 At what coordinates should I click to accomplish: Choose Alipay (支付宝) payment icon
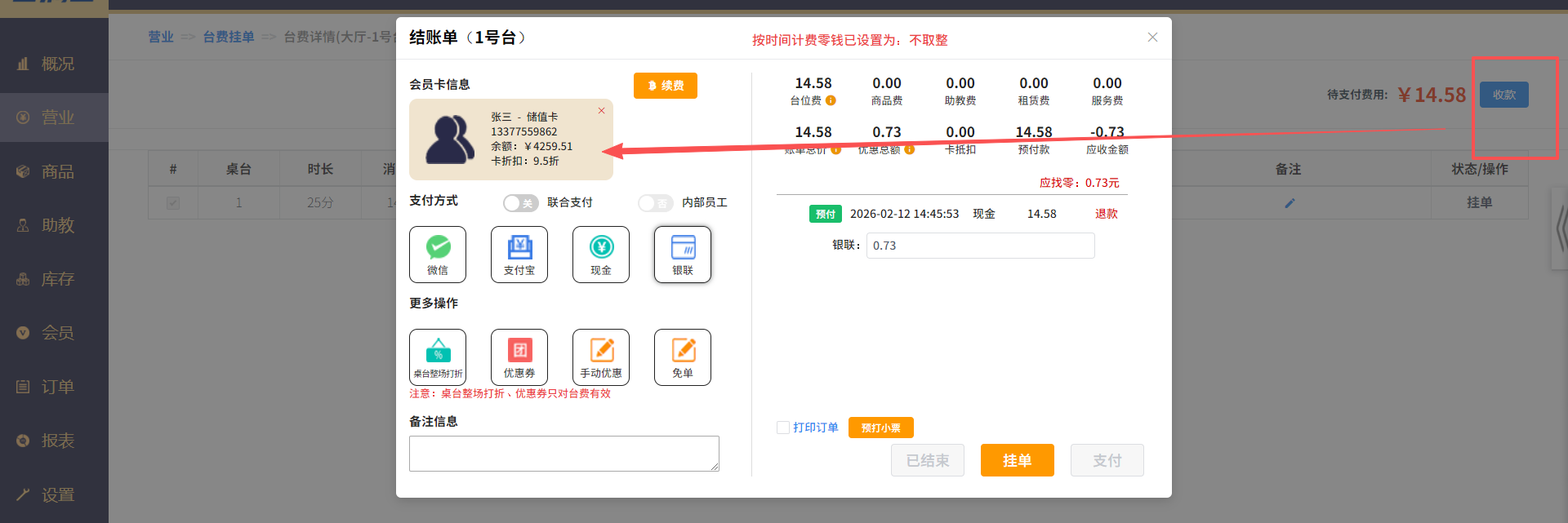point(519,254)
